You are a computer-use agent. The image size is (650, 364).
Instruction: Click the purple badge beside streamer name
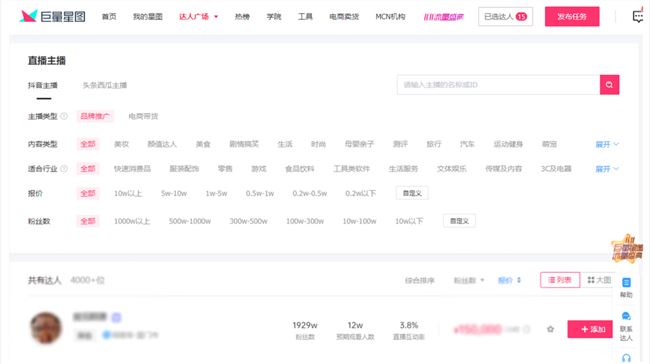(116, 318)
